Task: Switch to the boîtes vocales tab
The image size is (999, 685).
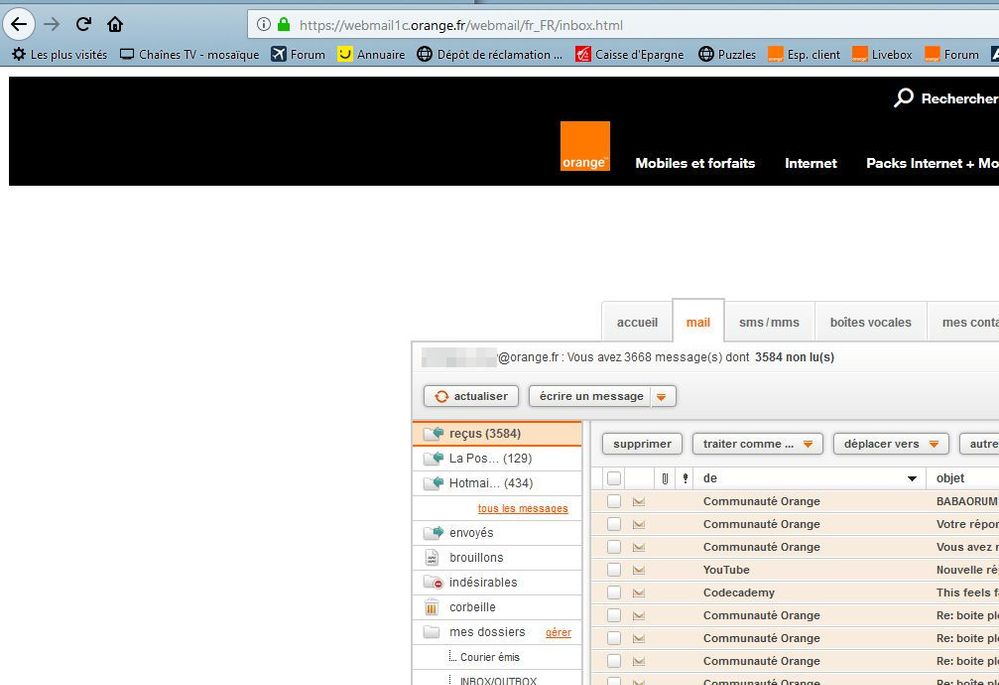Action: (870, 322)
